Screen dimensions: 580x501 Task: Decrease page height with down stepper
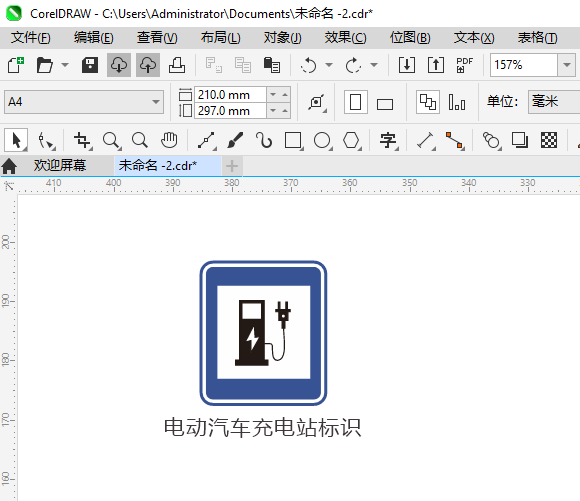tap(273, 111)
